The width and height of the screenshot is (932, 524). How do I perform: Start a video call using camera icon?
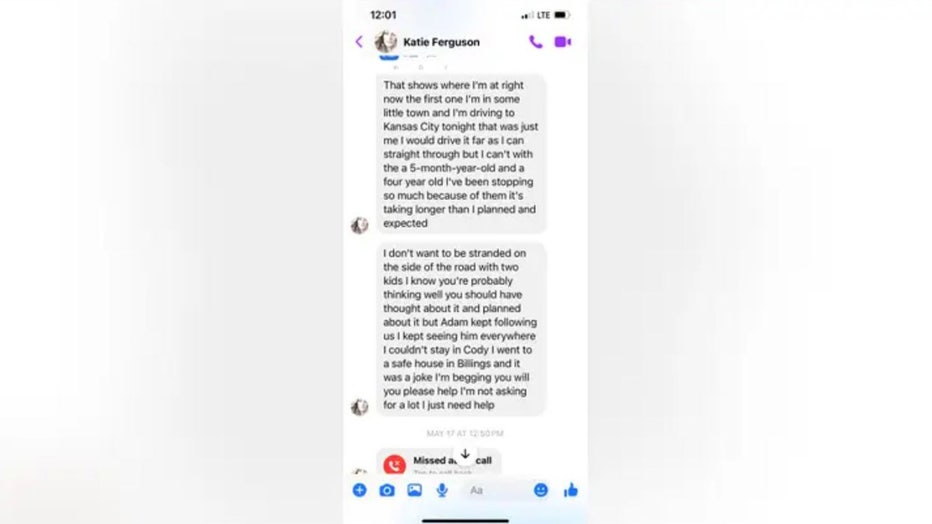pyautogui.click(x=562, y=42)
